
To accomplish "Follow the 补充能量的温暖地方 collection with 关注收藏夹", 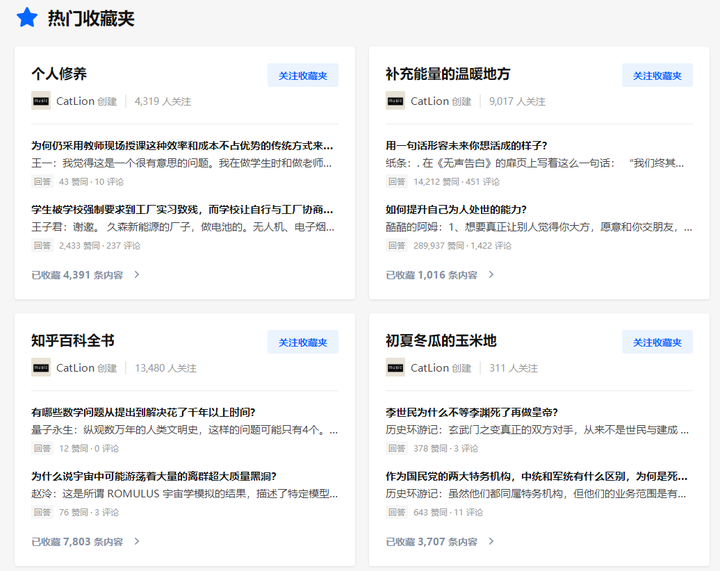I will coord(658,75).
